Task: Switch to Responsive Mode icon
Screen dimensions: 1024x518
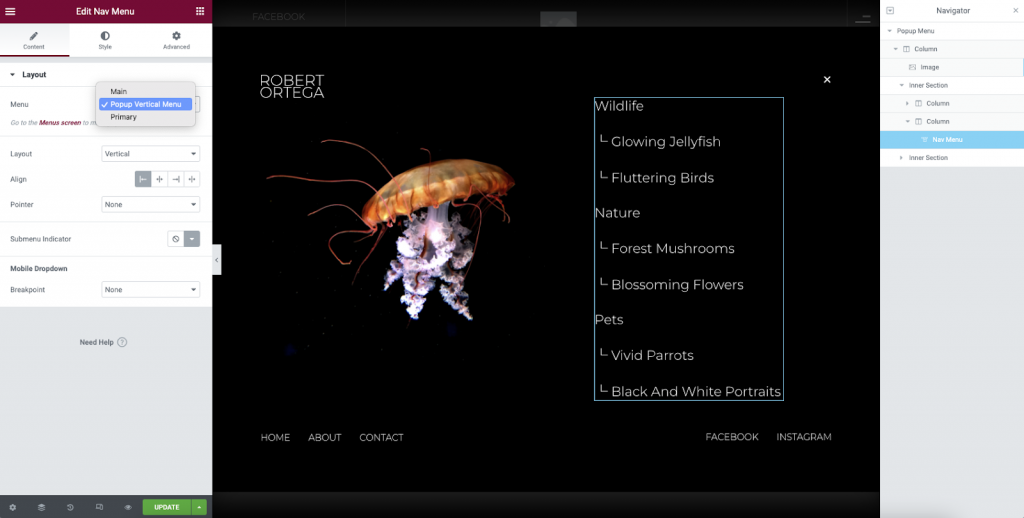Action: pos(99,507)
